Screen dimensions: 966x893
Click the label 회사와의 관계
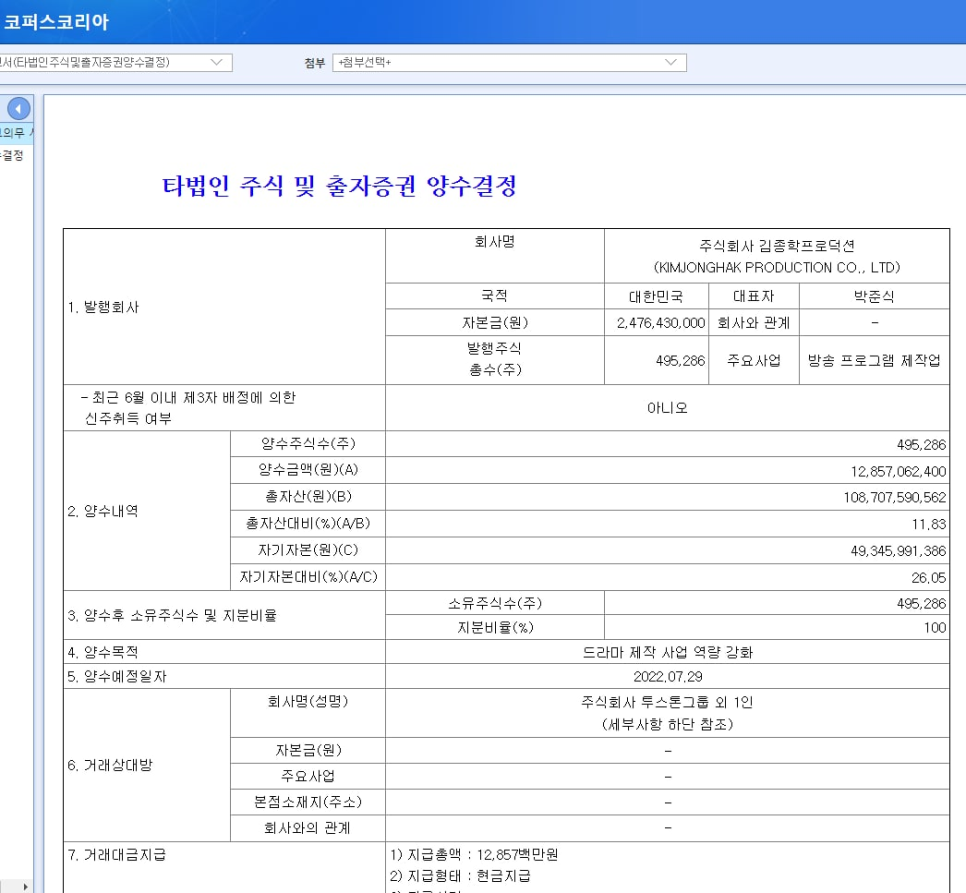[307, 828]
